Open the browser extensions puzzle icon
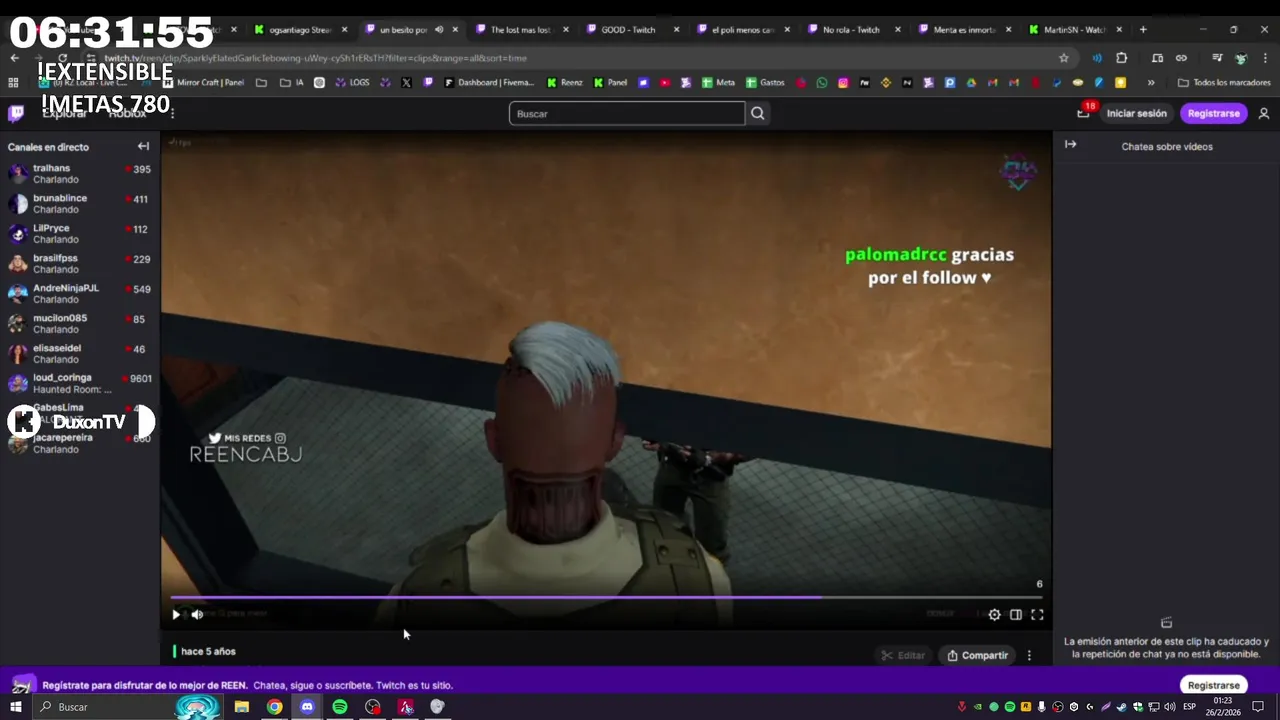Viewport: 1280px width, 720px height. pyautogui.click(x=1121, y=58)
